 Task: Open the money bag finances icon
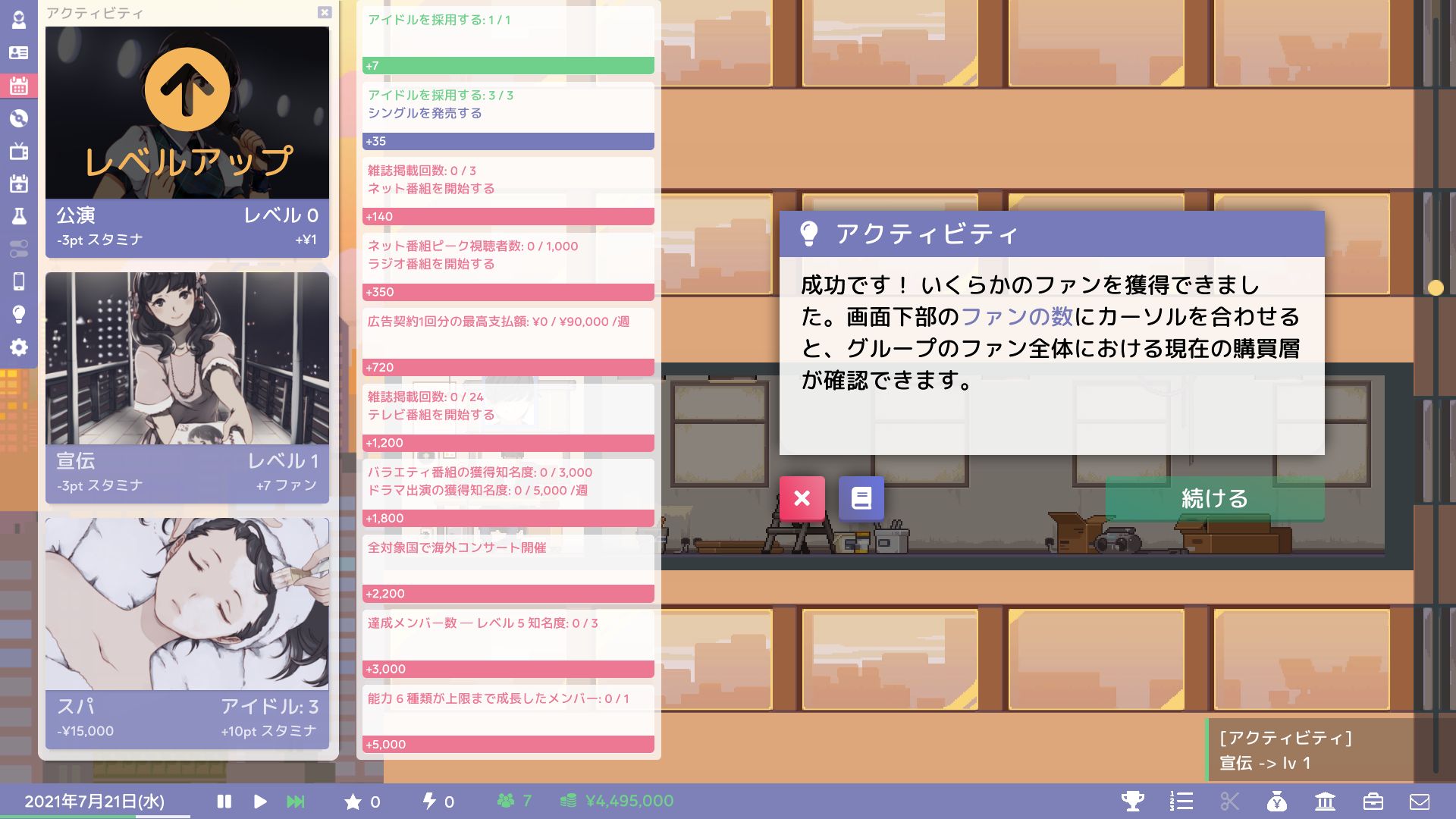(x=1277, y=801)
